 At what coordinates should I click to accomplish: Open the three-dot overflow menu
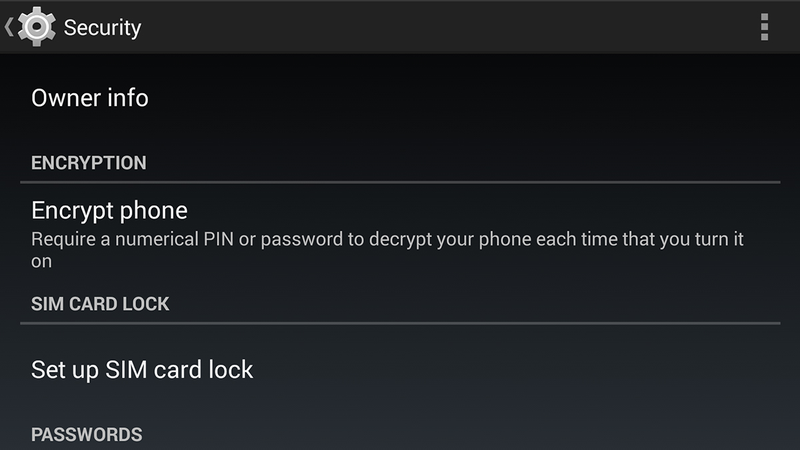point(764,27)
